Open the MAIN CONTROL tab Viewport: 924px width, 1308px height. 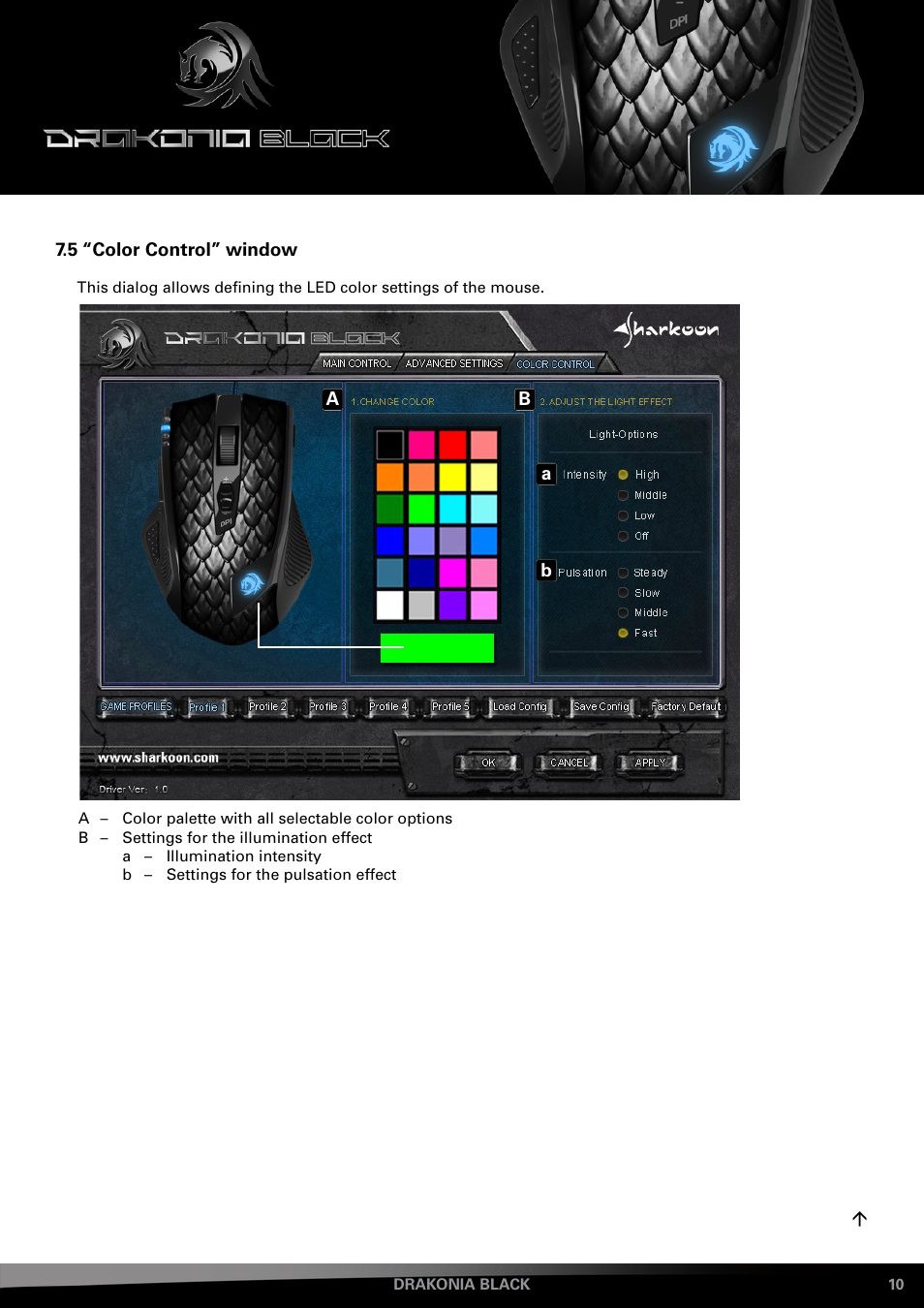(356, 364)
